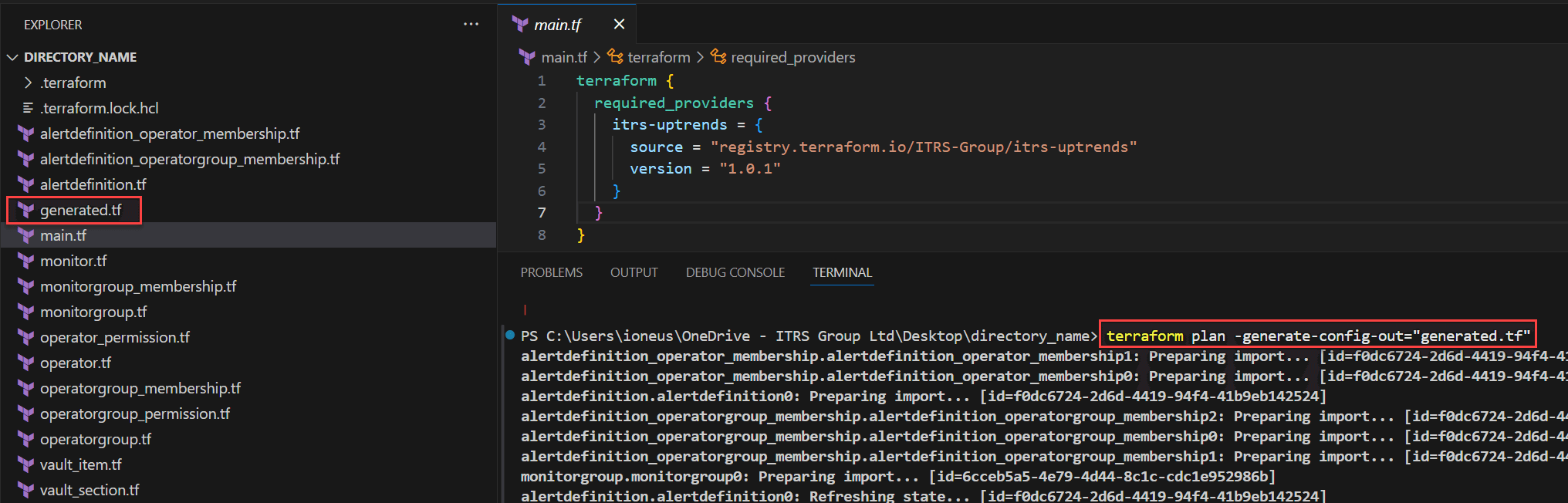Click line number 7 in the editor
This screenshot has width=1568, height=503.
coord(542,213)
